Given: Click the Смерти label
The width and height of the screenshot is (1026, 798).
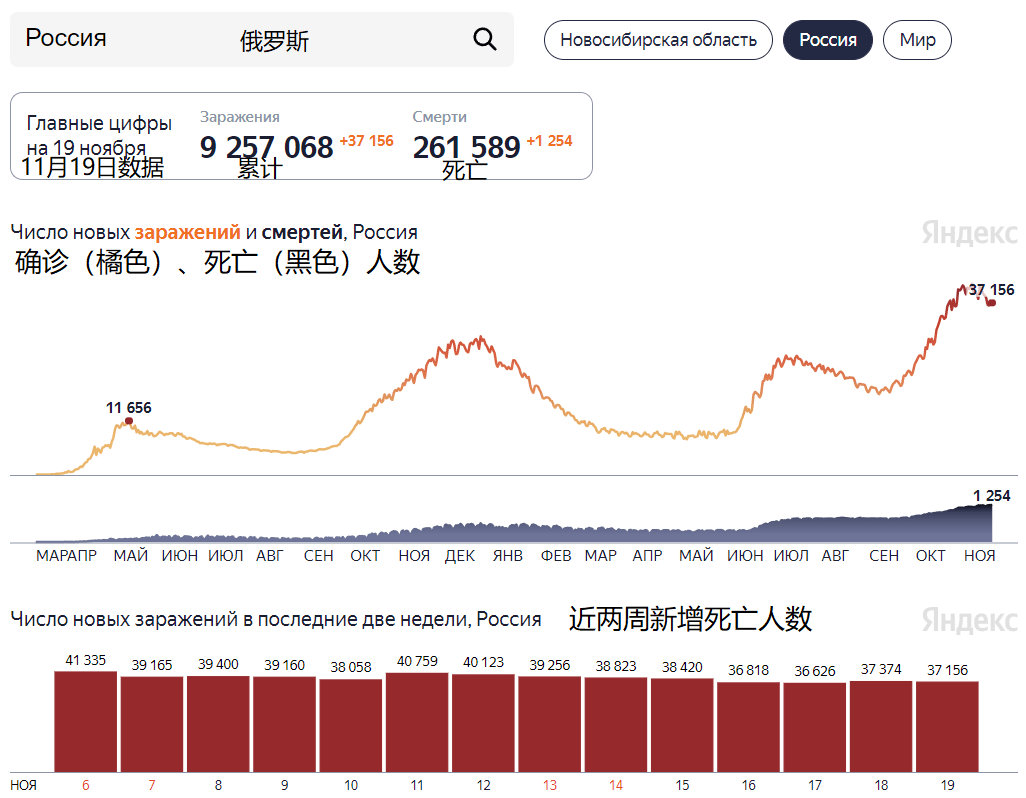Looking at the screenshot, I should (x=439, y=116).
